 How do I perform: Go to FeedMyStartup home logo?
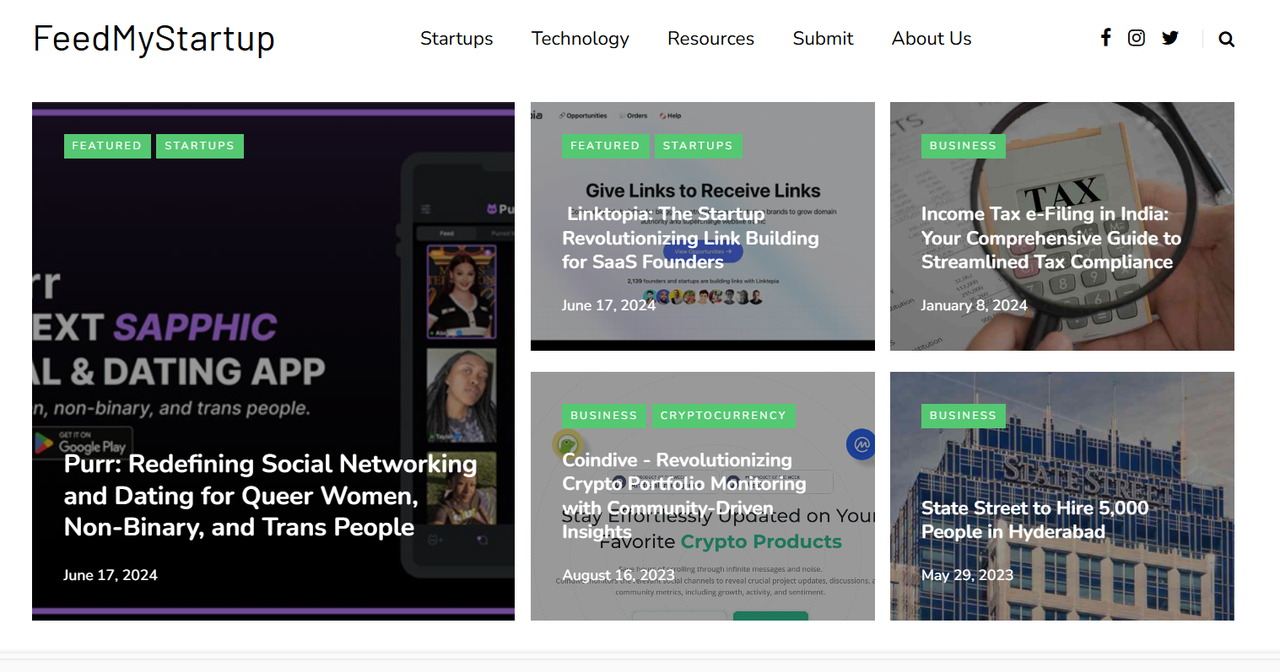(x=154, y=38)
